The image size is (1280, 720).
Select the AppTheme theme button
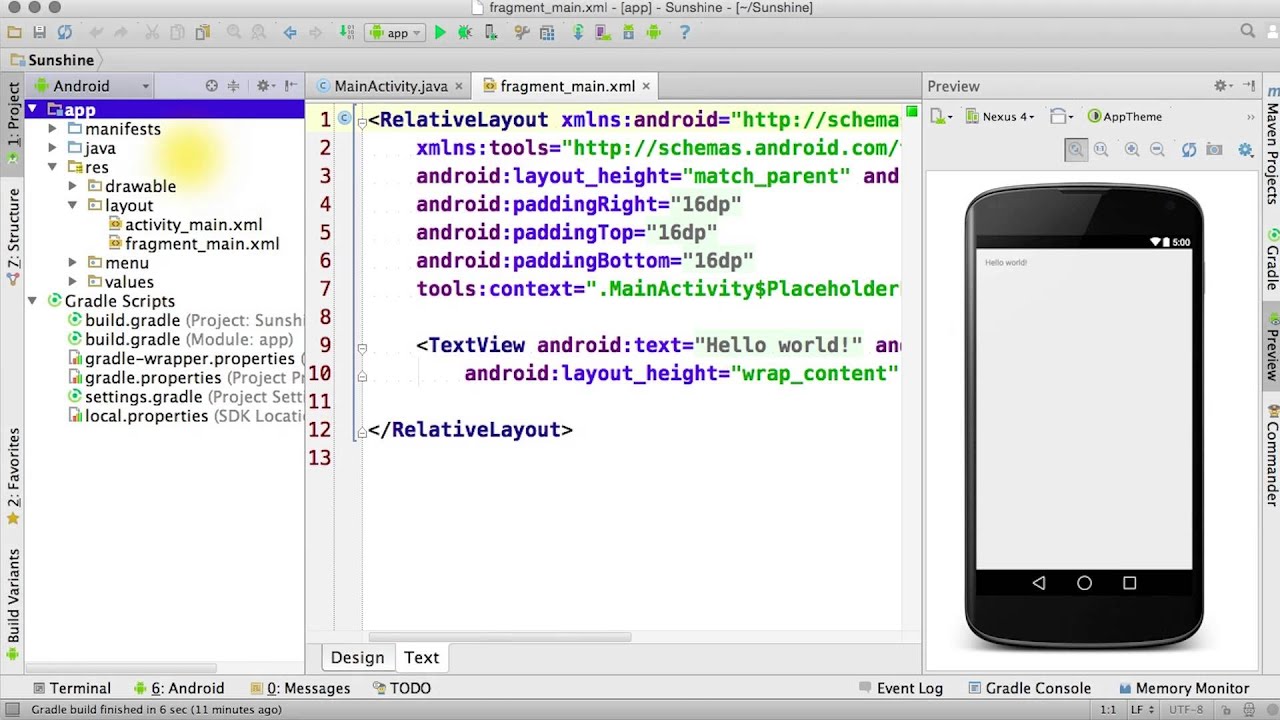click(x=1124, y=116)
